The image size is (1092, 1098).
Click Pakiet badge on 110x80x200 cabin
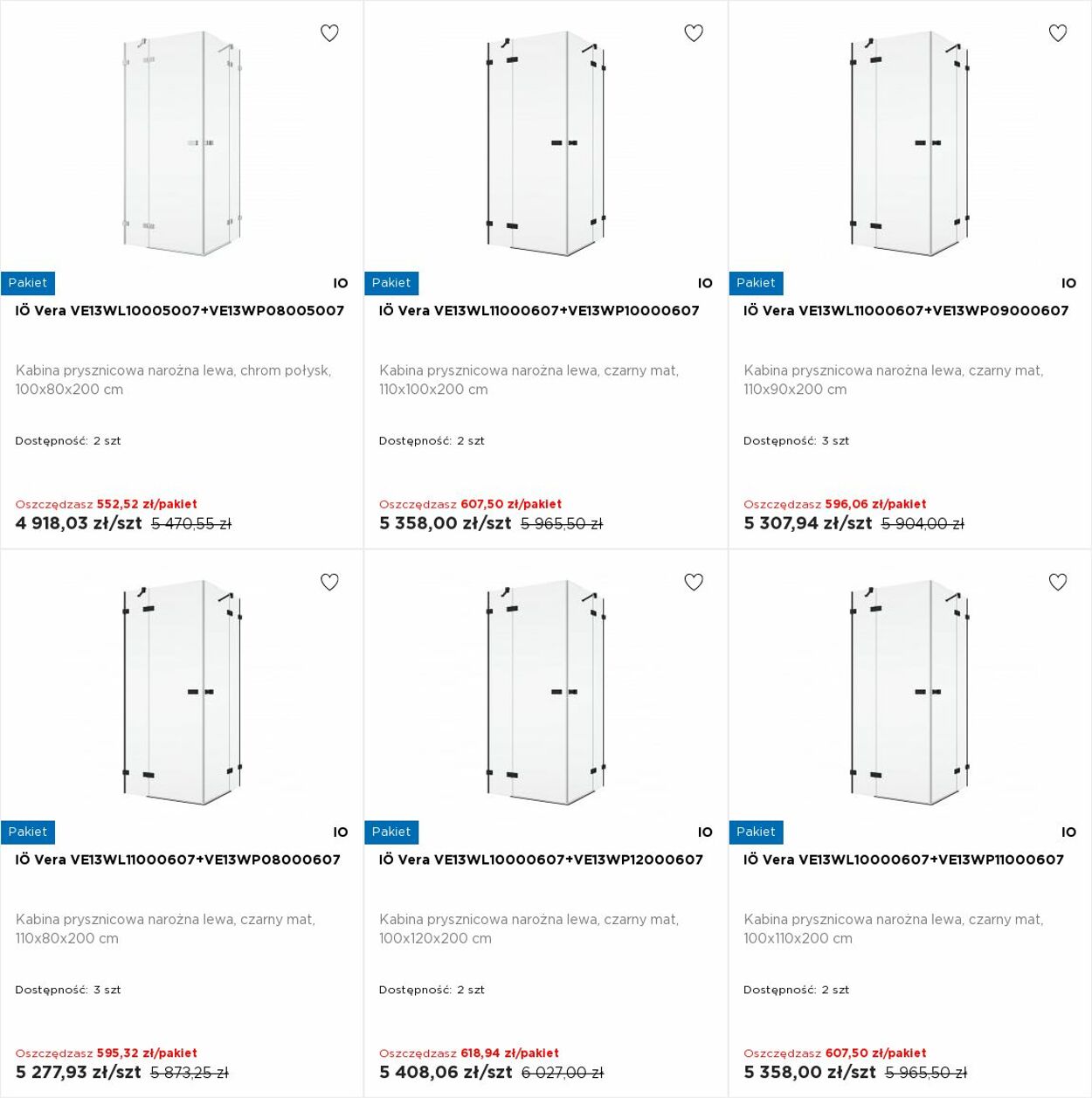tap(28, 832)
